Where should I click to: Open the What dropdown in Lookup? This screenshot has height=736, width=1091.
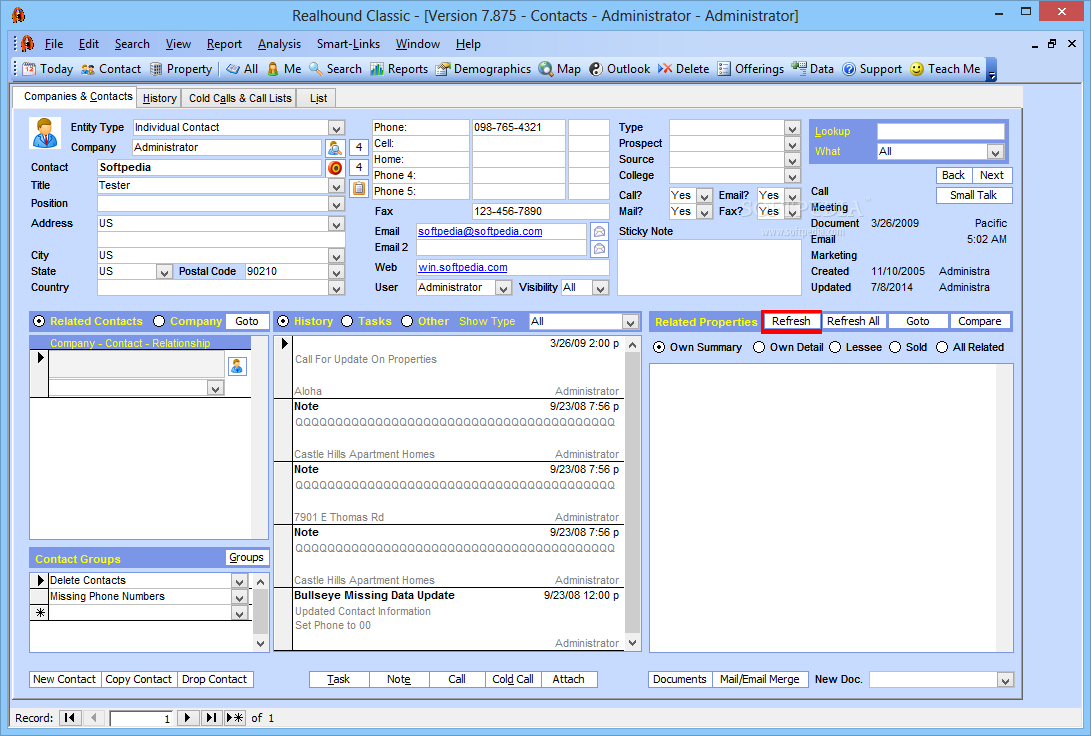point(995,152)
